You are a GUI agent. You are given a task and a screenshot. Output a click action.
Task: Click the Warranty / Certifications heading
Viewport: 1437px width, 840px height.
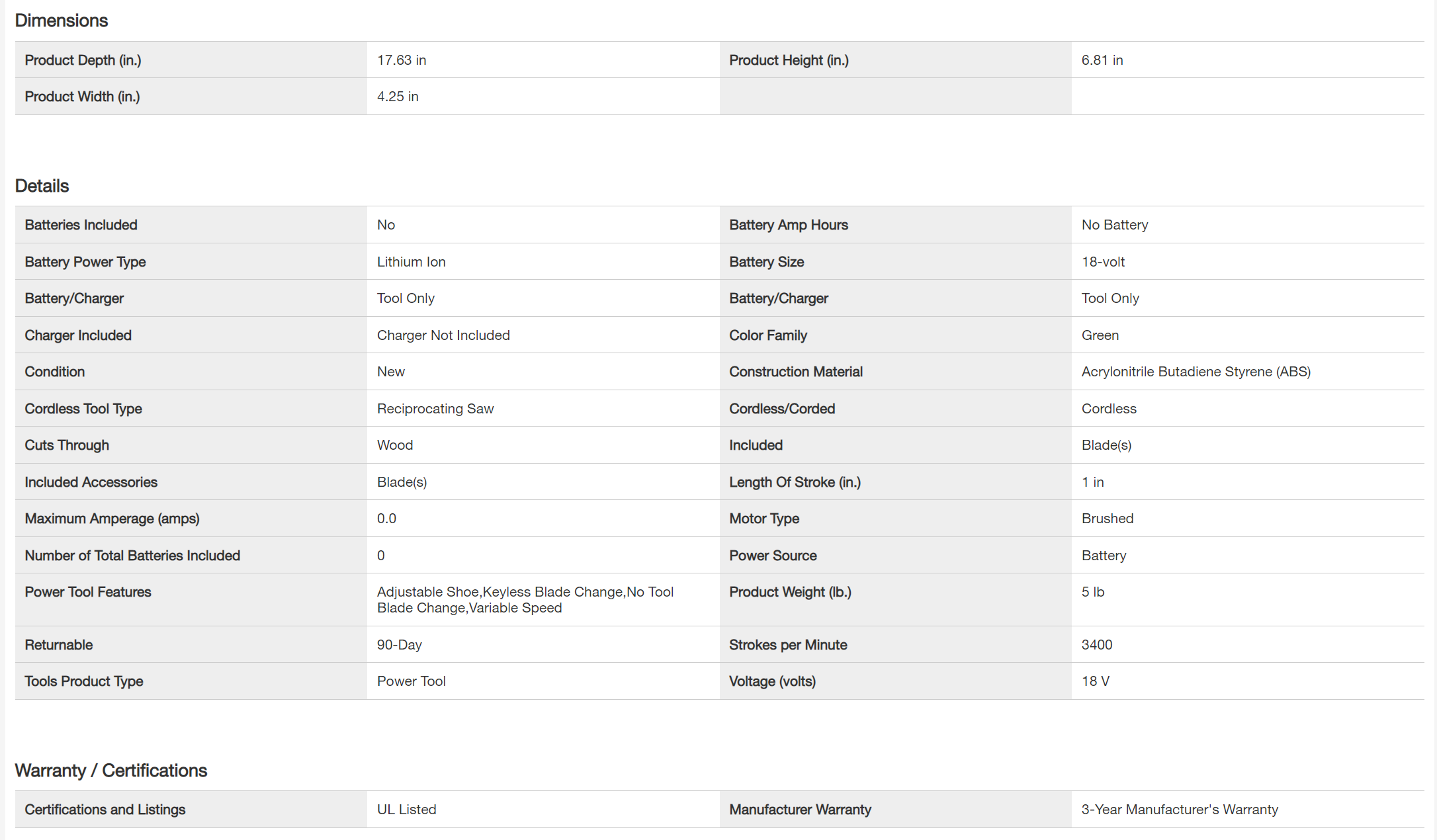[111, 771]
